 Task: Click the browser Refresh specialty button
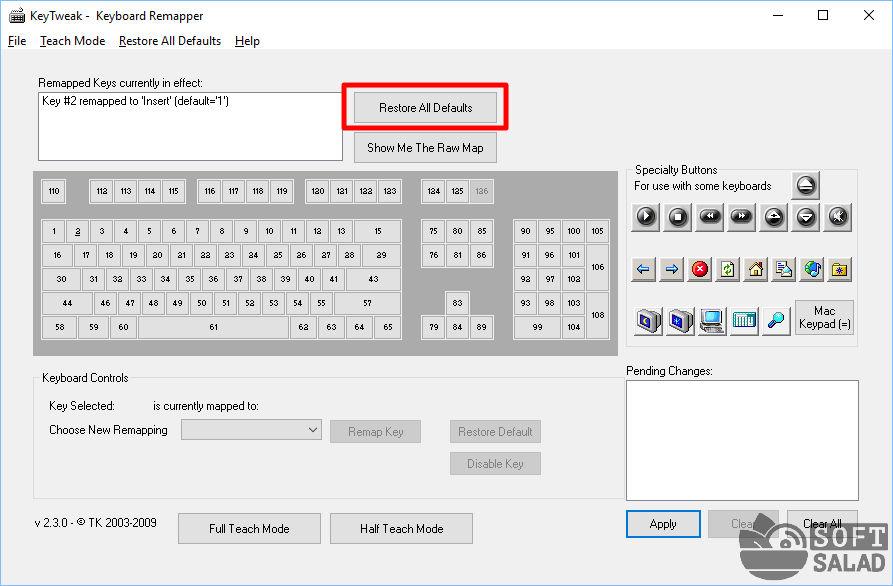(728, 269)
